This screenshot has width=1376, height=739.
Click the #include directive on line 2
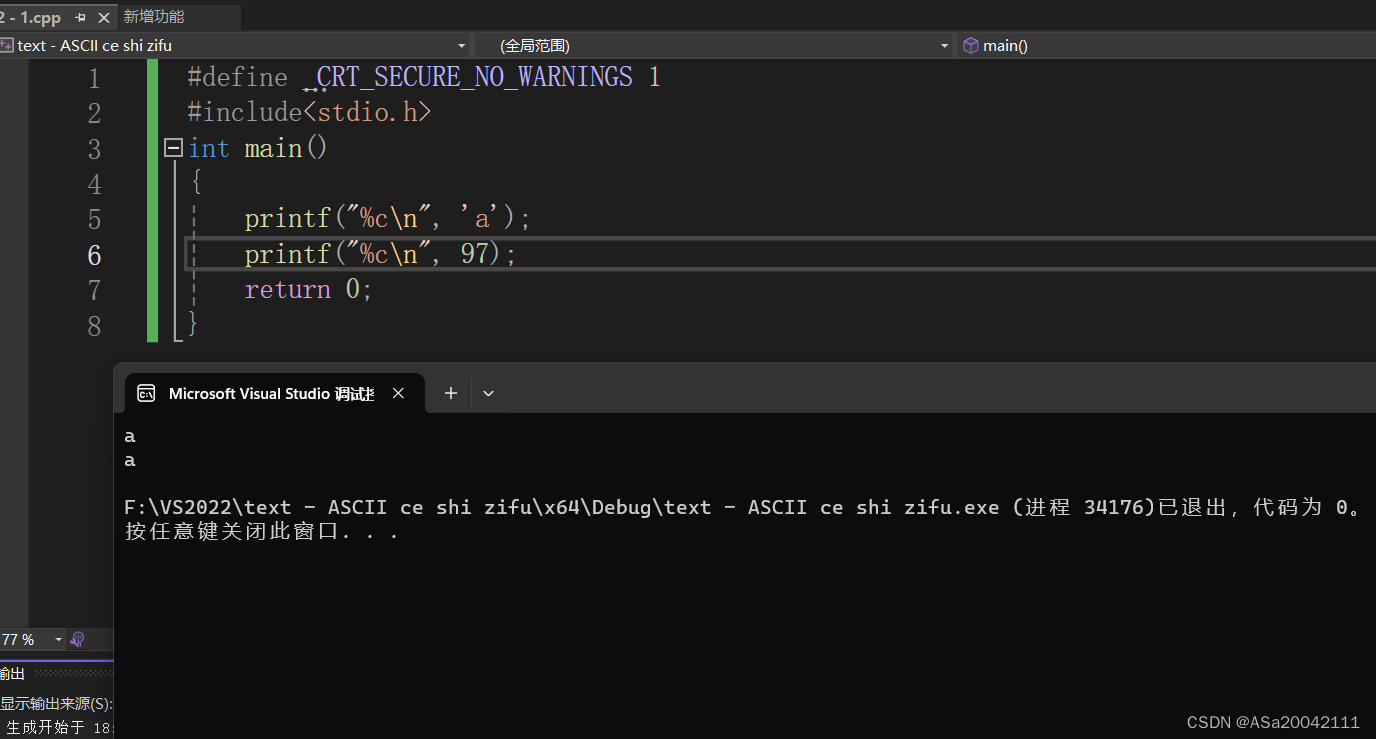(x=245, y=112)
